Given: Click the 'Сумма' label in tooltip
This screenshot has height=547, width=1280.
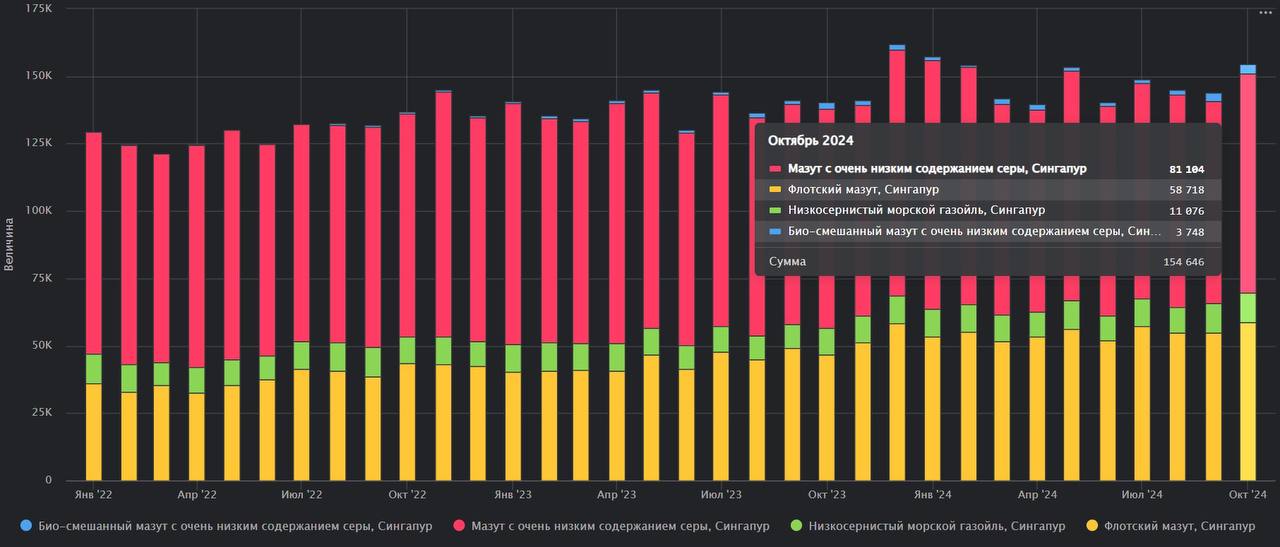Looking at the screenshot, I should 787,262.
